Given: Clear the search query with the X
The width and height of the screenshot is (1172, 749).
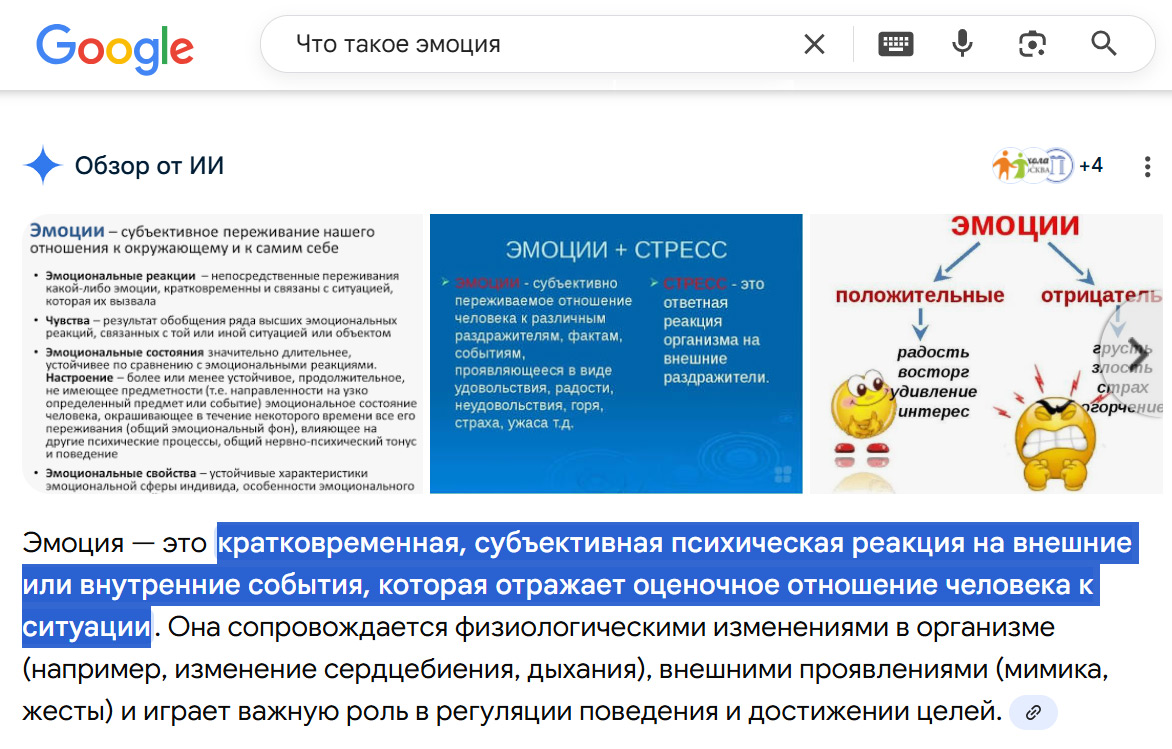Looking at the screenshot, I should click(814, 44).
